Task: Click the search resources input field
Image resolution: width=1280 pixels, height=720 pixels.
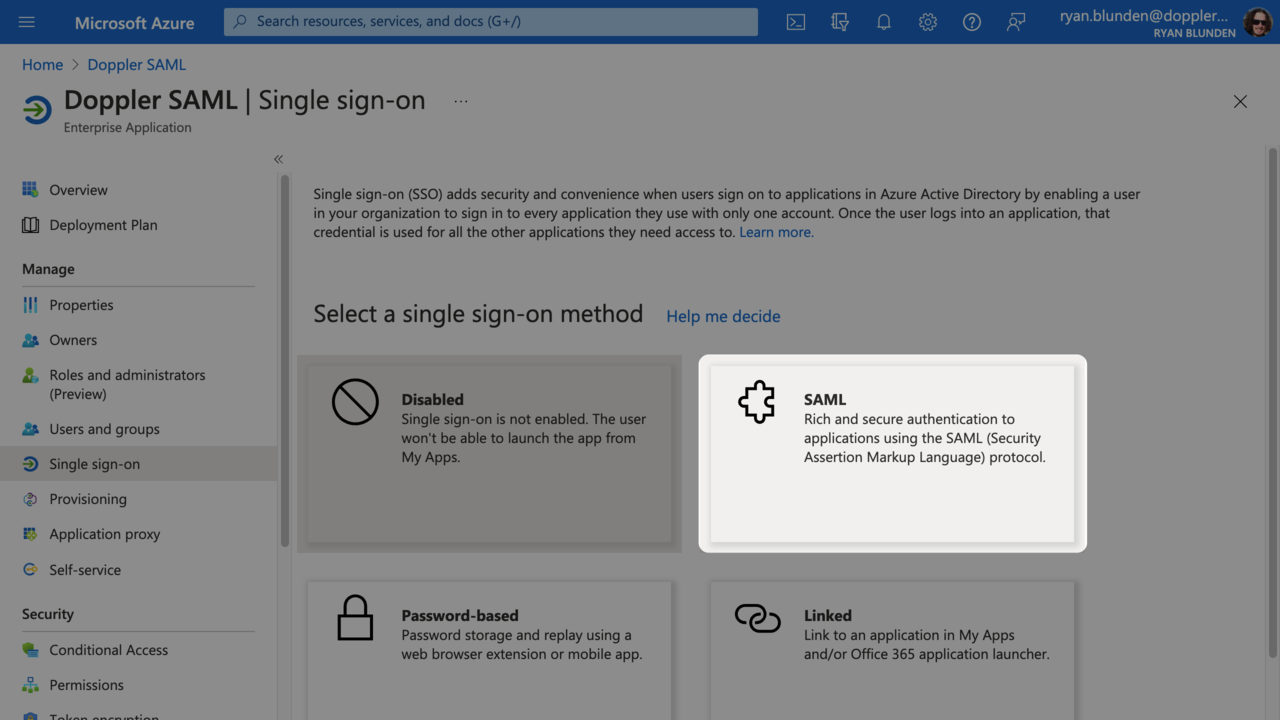Action: (490, 21)
